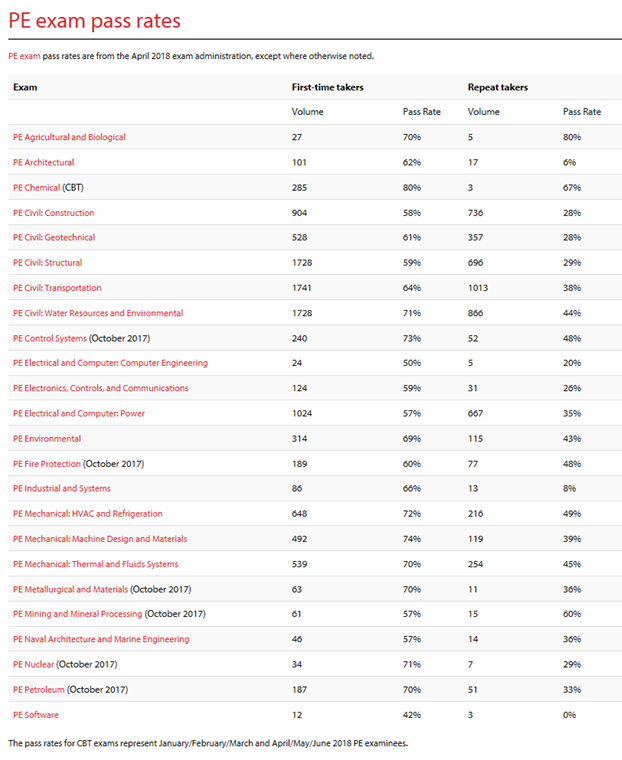622x760 pixels.
Task: Open PE Electrical and Computer: Computer Engineering
Action: point(110,363)
